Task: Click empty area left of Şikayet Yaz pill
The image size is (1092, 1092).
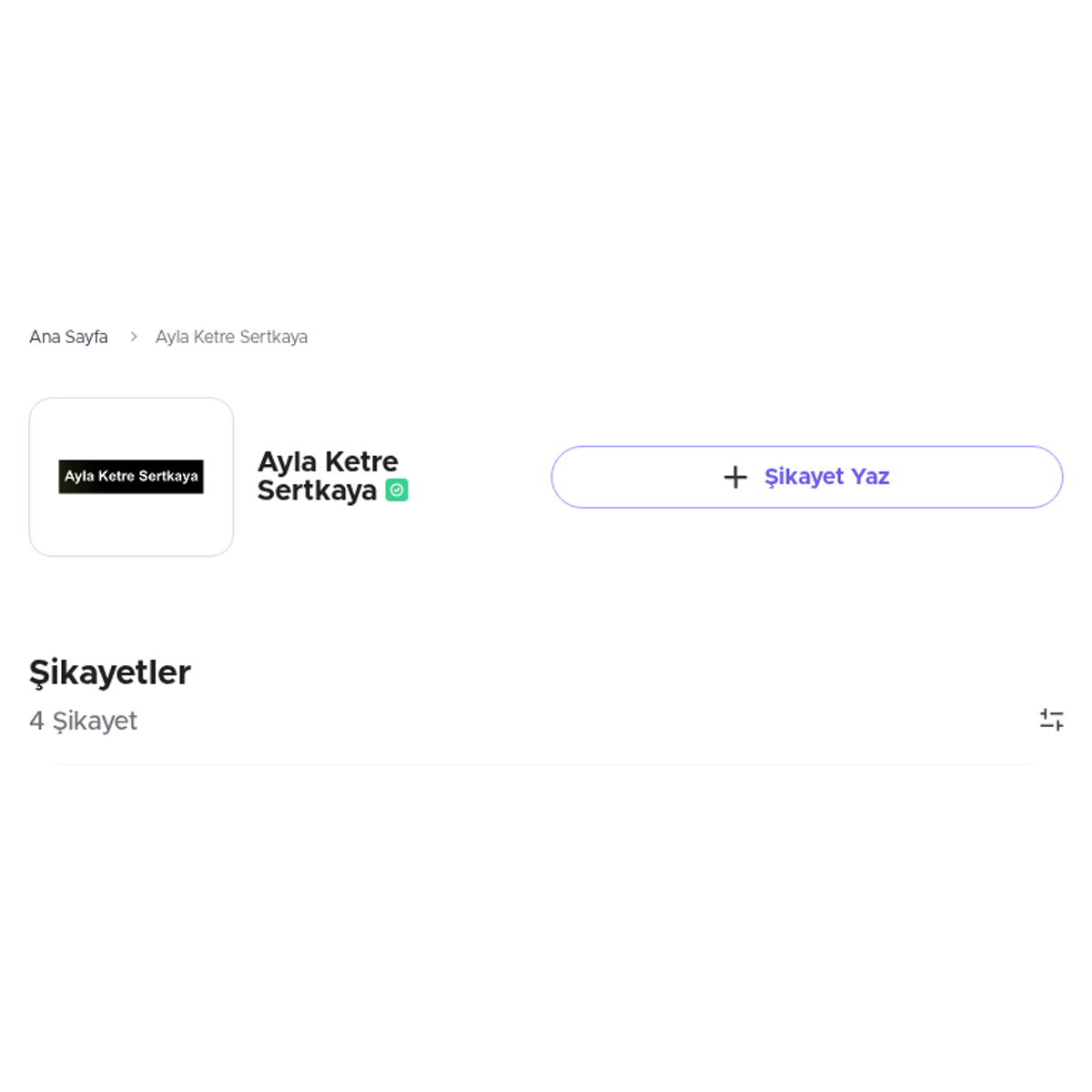Action: [478, 477]
